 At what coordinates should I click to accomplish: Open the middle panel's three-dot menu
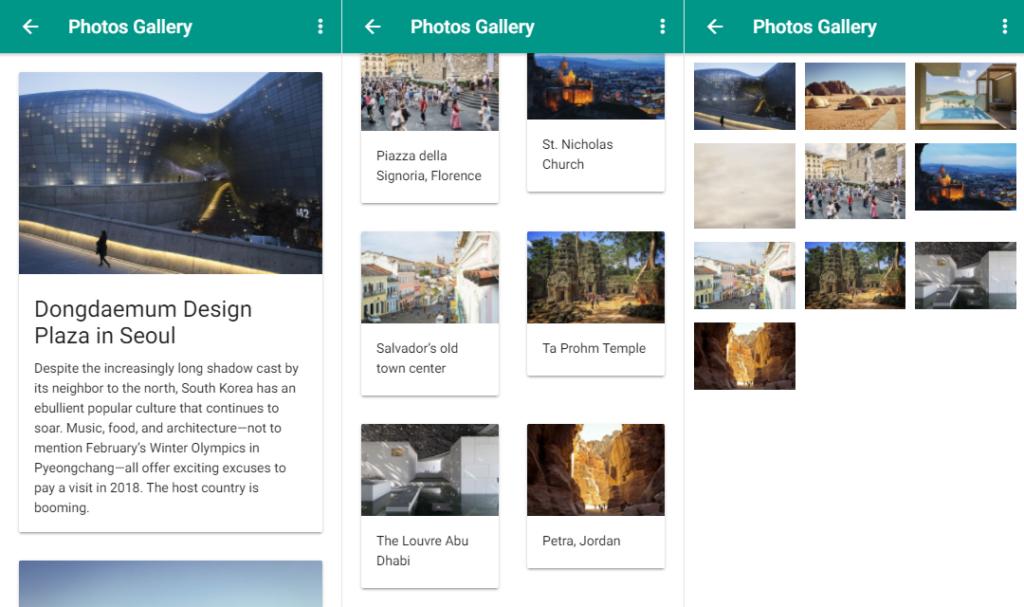coord(662,26)
